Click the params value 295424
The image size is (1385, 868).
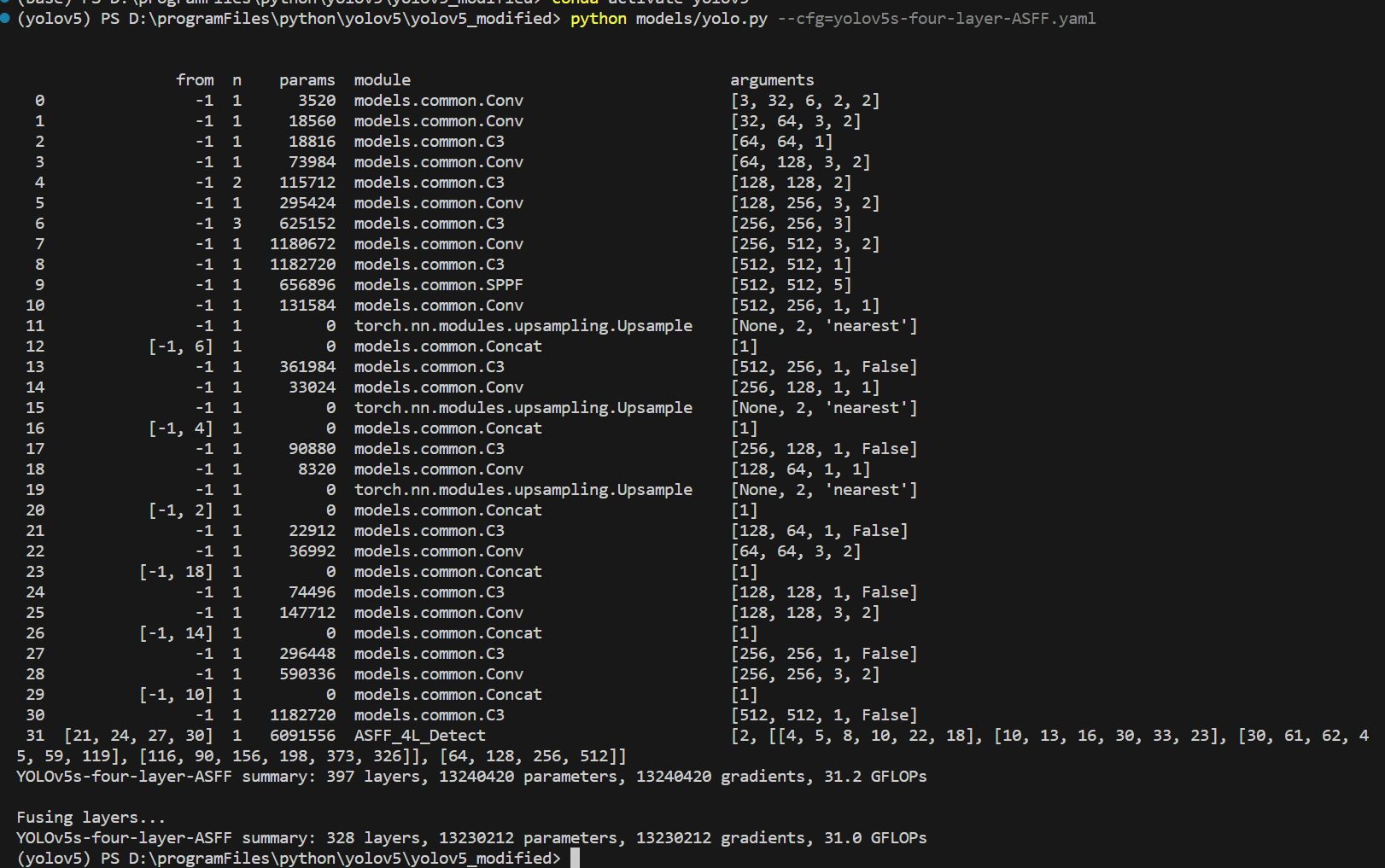(x=307, y=202)
